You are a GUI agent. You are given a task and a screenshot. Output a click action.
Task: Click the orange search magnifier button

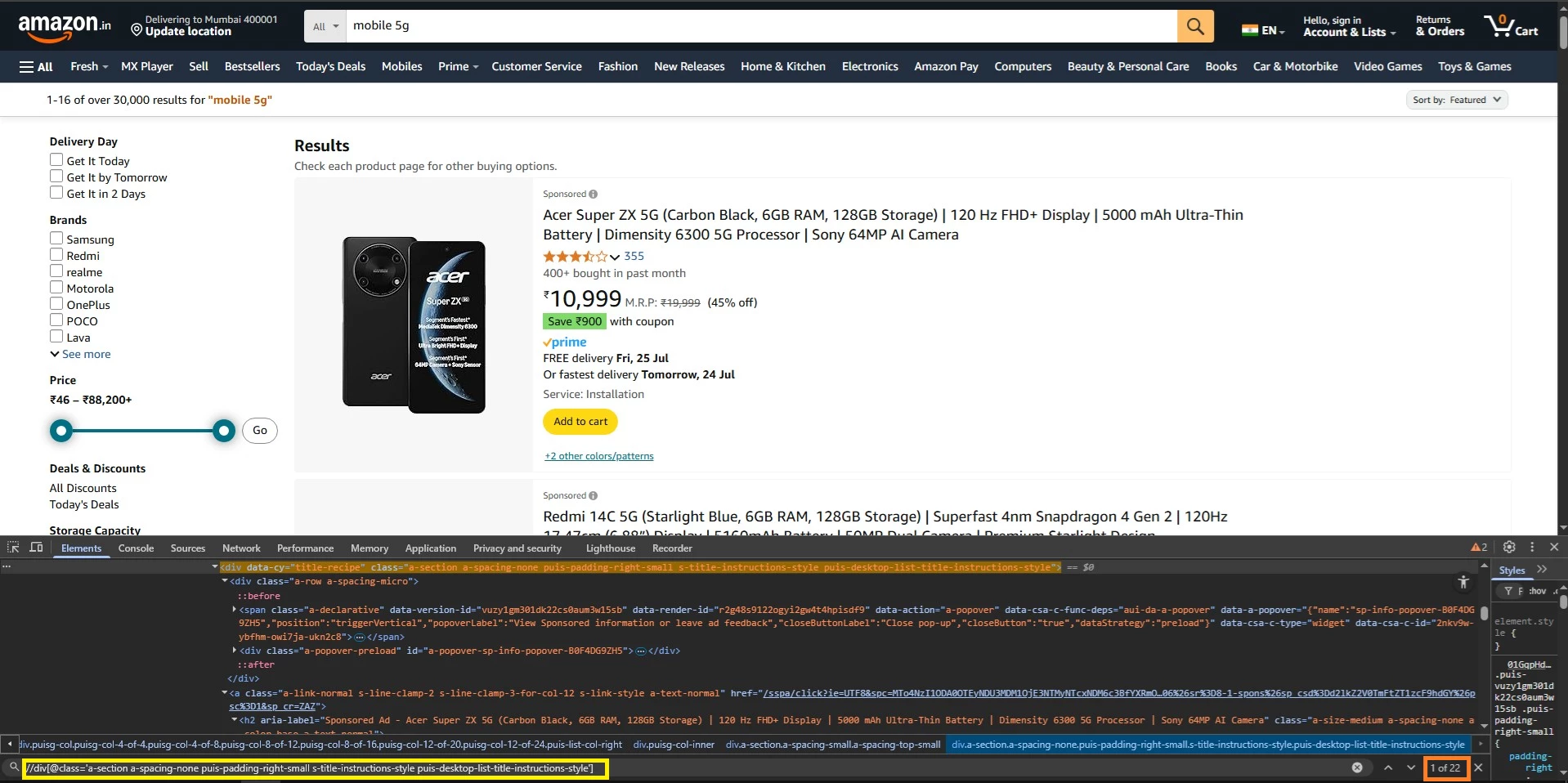click(x=1195, y=26)
